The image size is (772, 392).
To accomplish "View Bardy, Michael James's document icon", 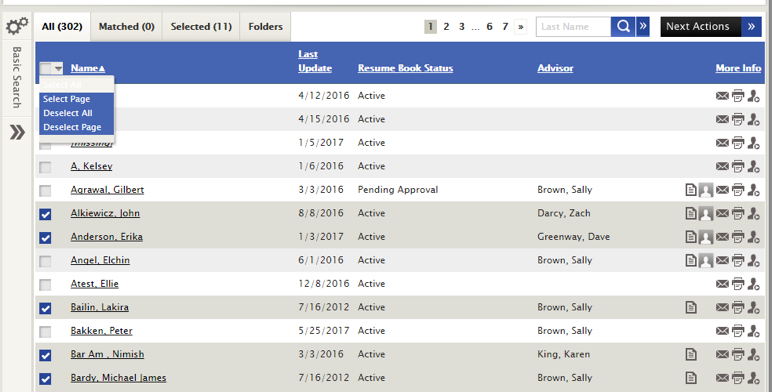I will point(691,378).
